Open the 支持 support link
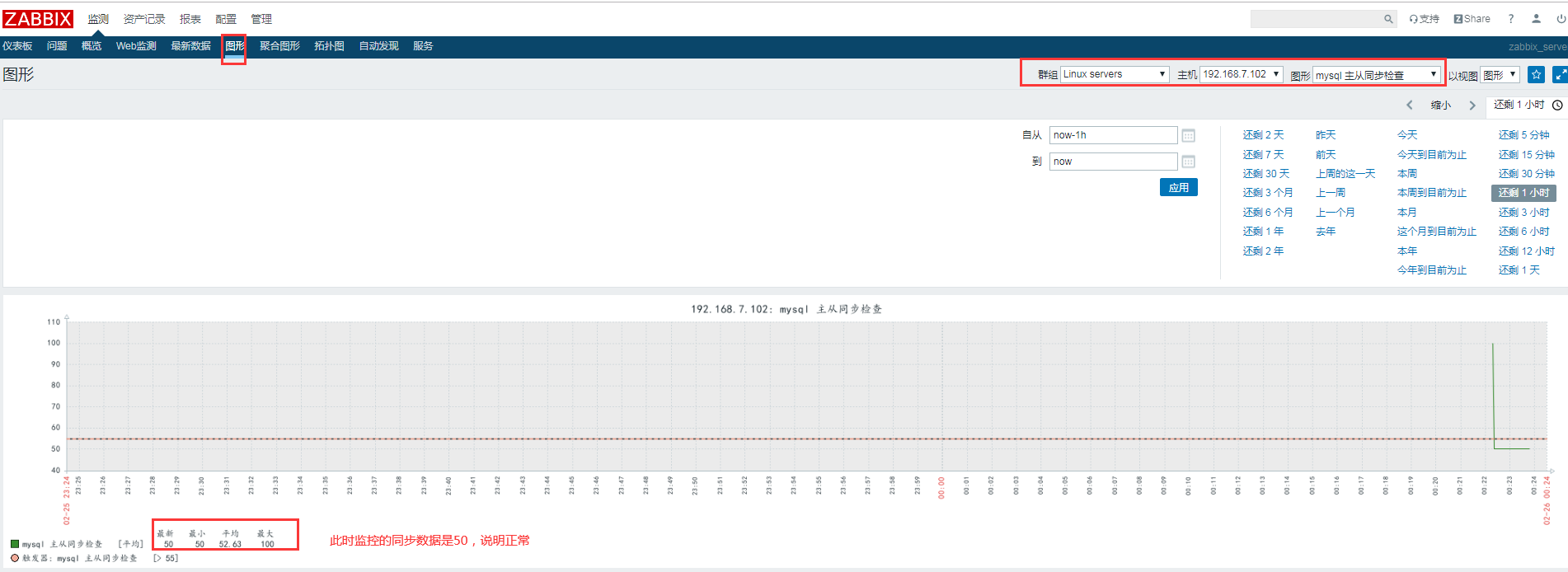 pos(1424,19)
